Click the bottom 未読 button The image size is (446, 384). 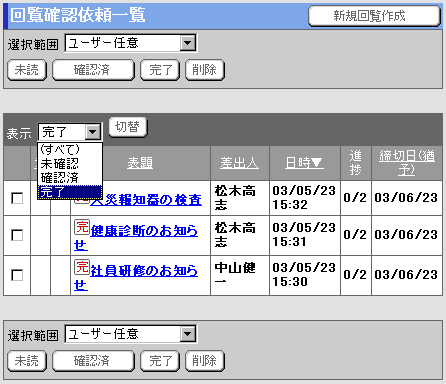tap(27, 361)
